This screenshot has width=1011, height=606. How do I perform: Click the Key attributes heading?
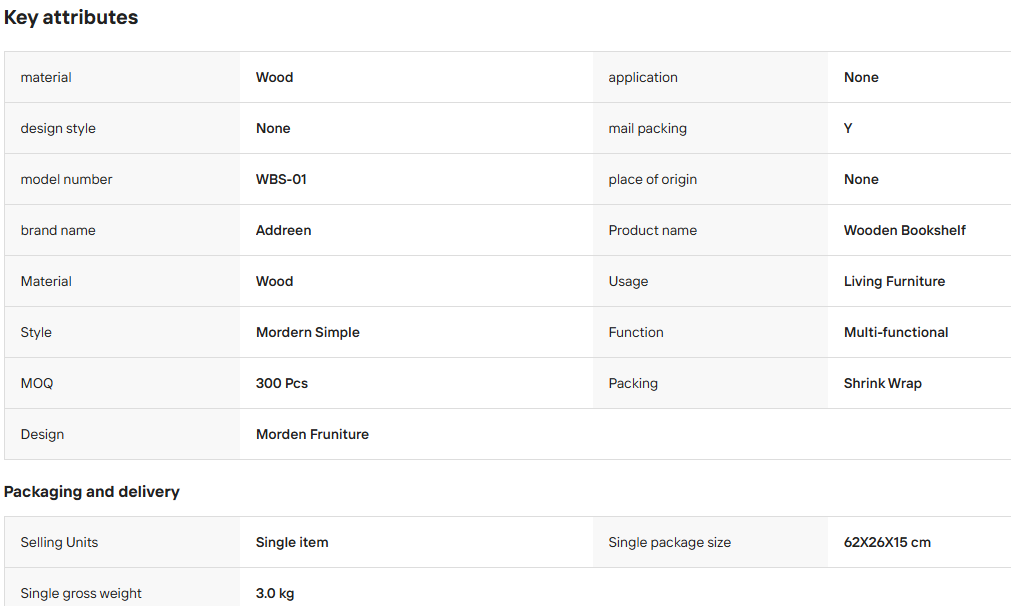pyautogui.click(x=71, y=17)
